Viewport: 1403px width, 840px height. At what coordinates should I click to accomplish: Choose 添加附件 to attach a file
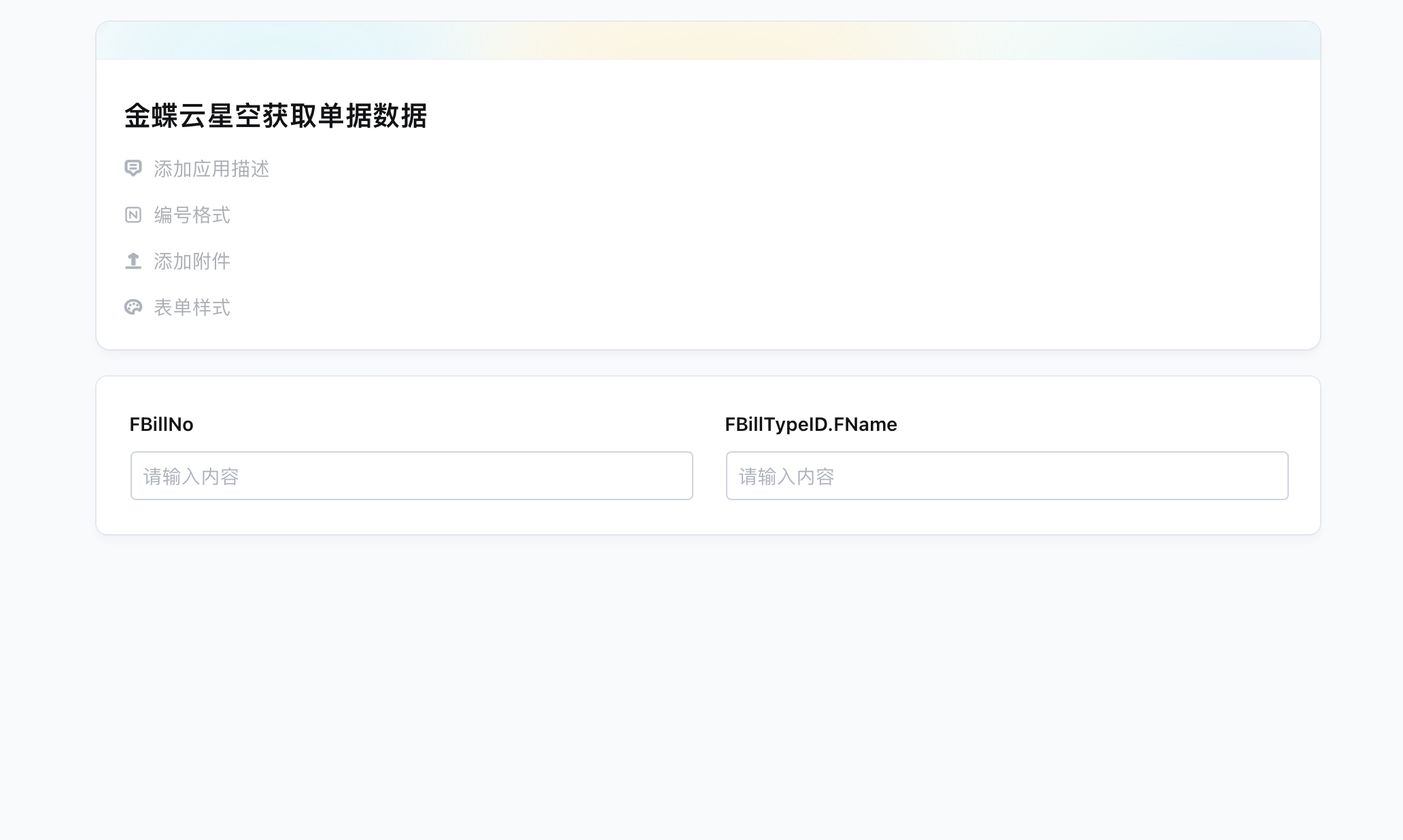tap(192, 261)
